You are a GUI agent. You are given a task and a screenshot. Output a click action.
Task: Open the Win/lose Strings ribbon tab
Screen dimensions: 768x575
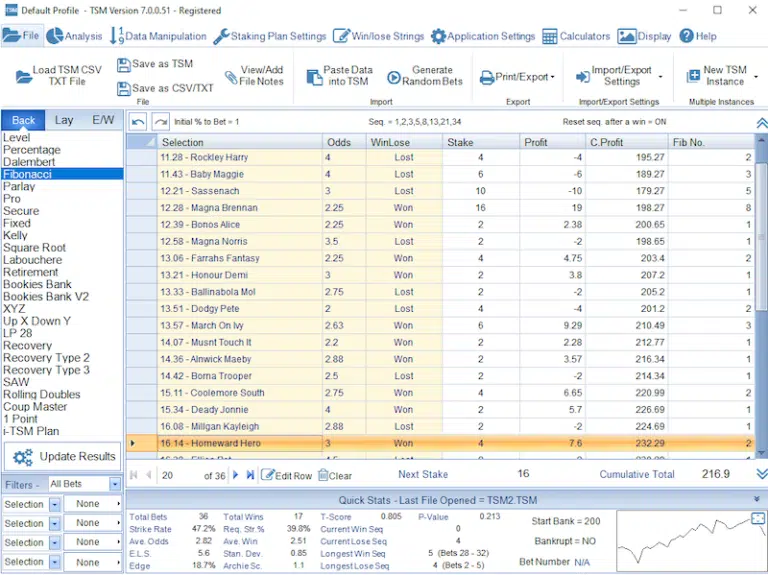[378, 36]
